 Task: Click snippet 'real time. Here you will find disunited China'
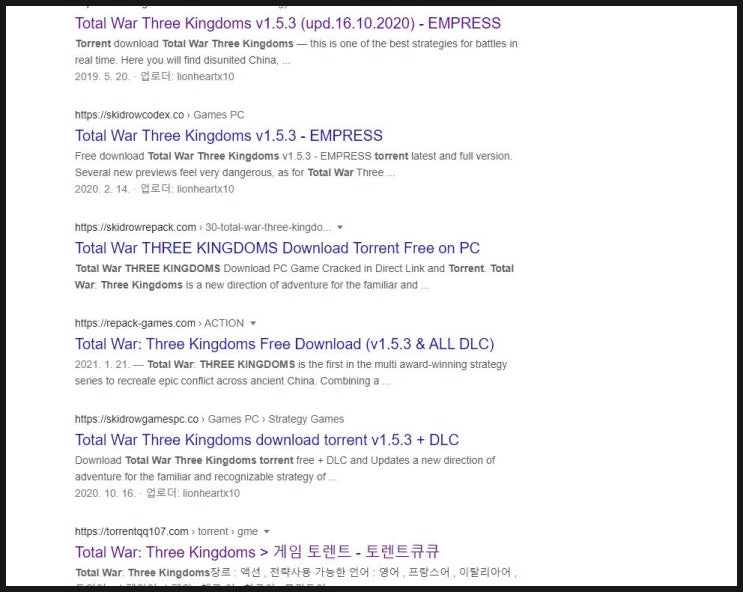(176, 60)
